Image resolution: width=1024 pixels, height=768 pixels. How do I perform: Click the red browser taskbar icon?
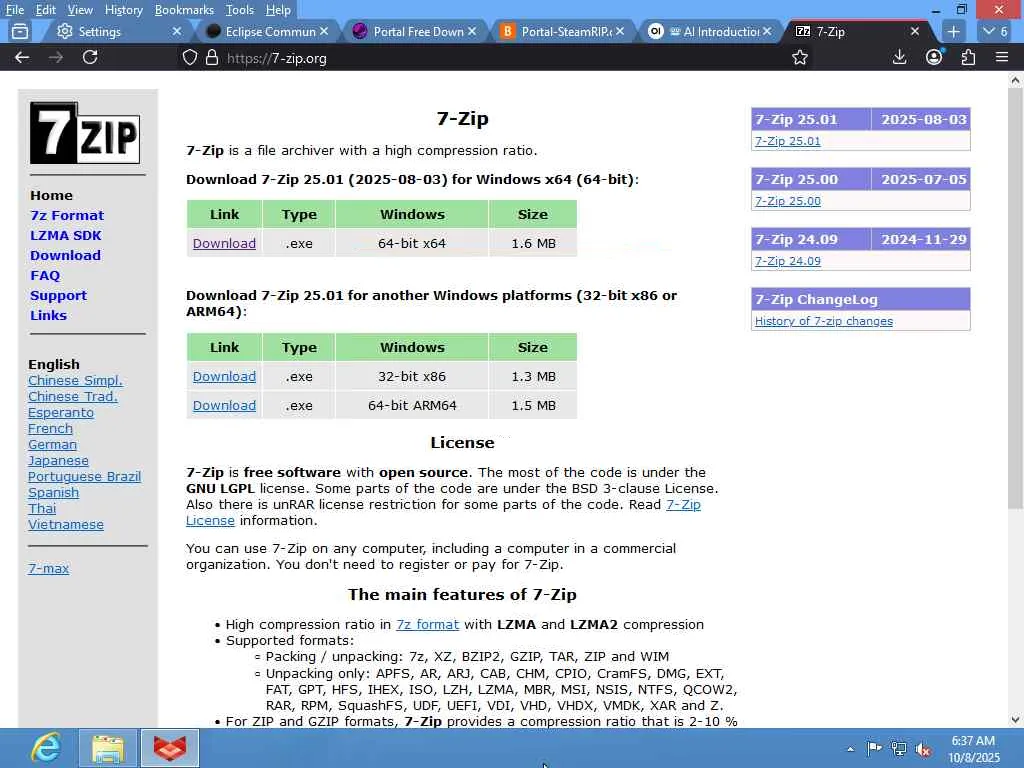pyautogui.click(x=170, y=748)
